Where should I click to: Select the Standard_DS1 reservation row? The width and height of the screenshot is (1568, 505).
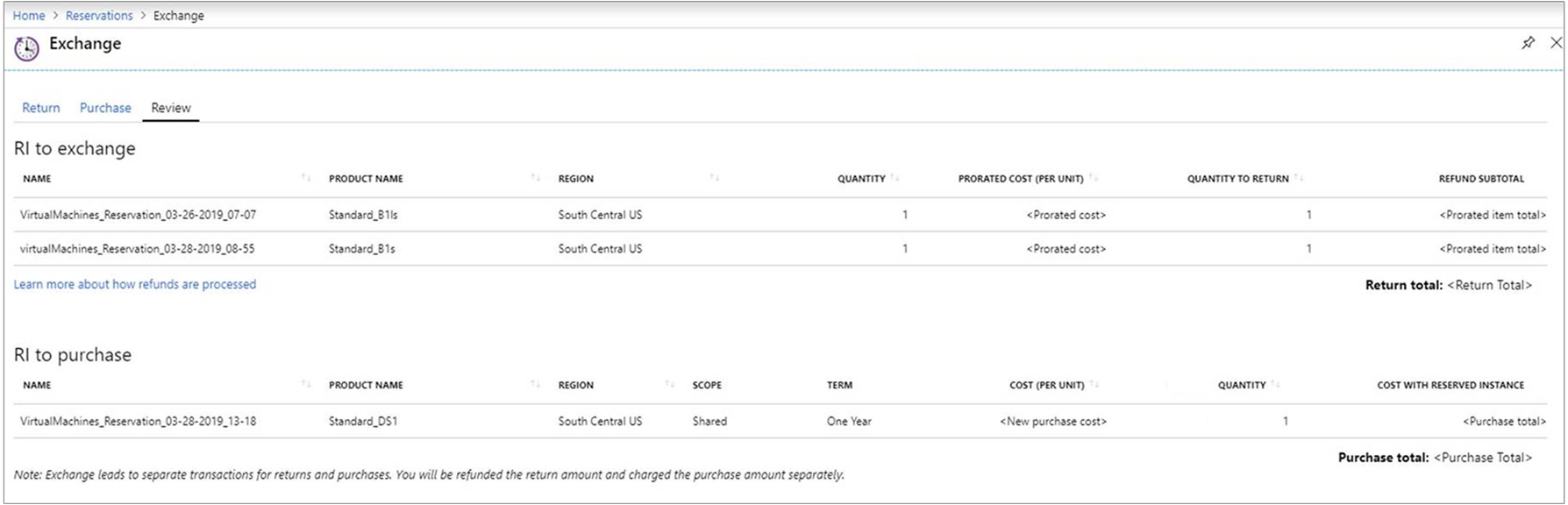tap(363, 422)
